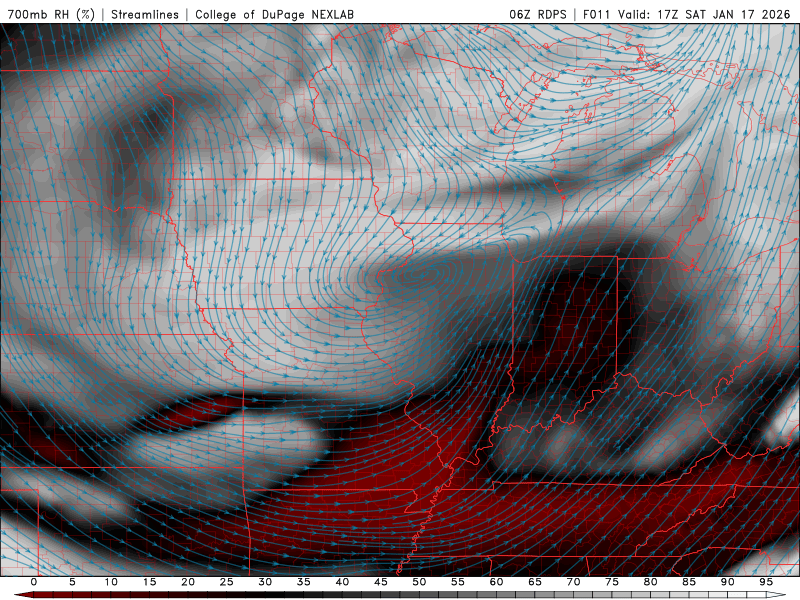Click the 25 value on the colorbar scale
This screenshot has width=800, height=600.
[227, 582]
